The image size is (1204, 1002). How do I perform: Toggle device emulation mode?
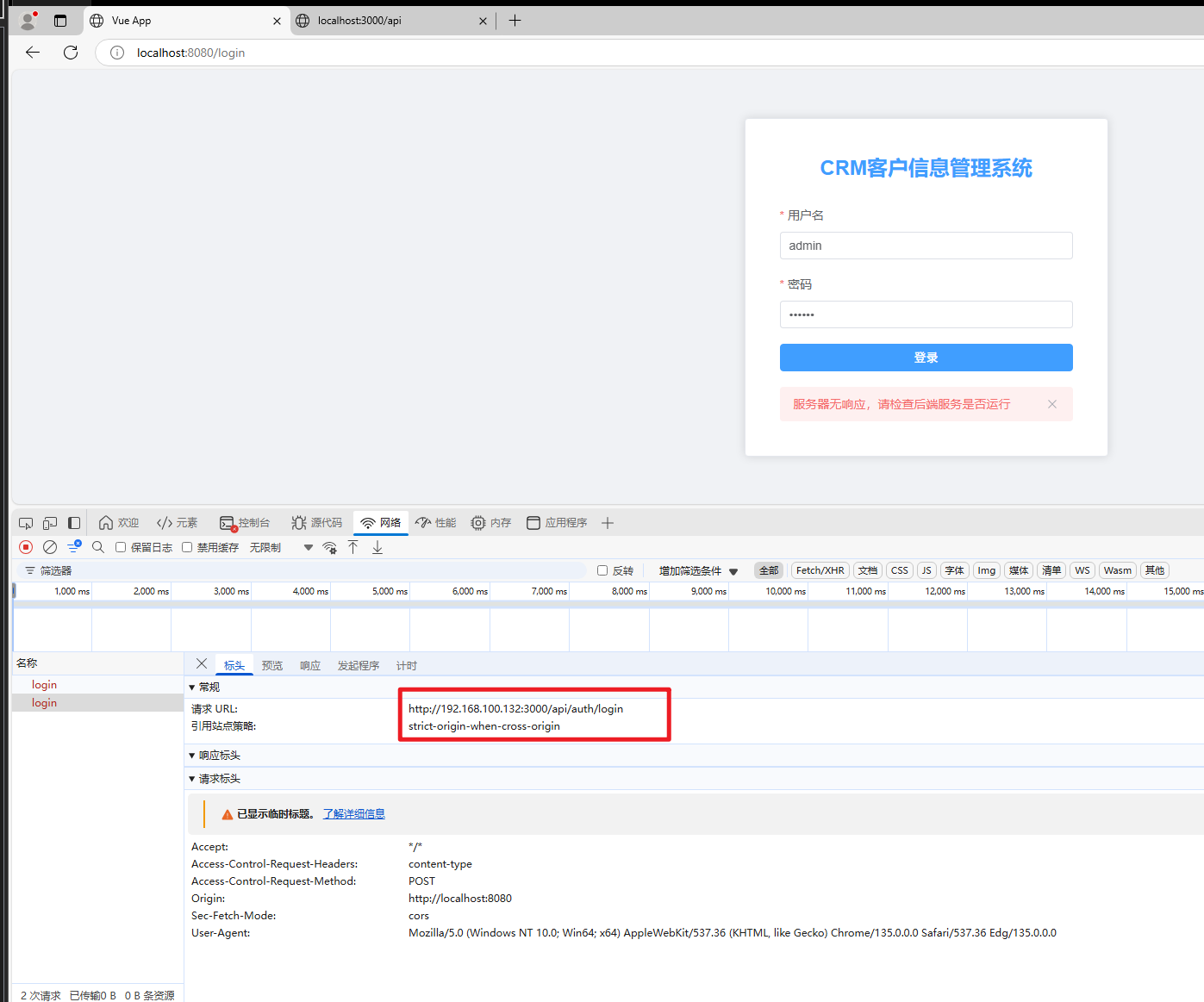click(x=50, y=523)
